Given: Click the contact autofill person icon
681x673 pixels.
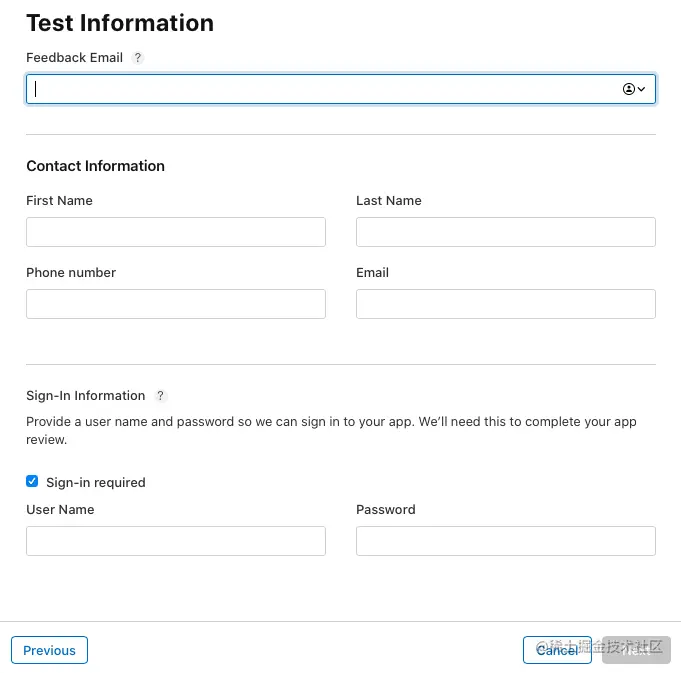Looking at the screenshot, I should point(628,89).
